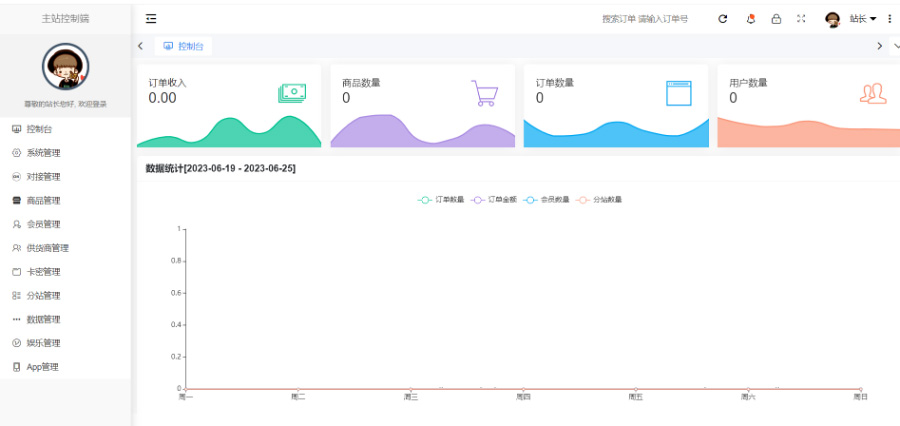Open 商品管理 in the sidebar menu

(43, 200)
